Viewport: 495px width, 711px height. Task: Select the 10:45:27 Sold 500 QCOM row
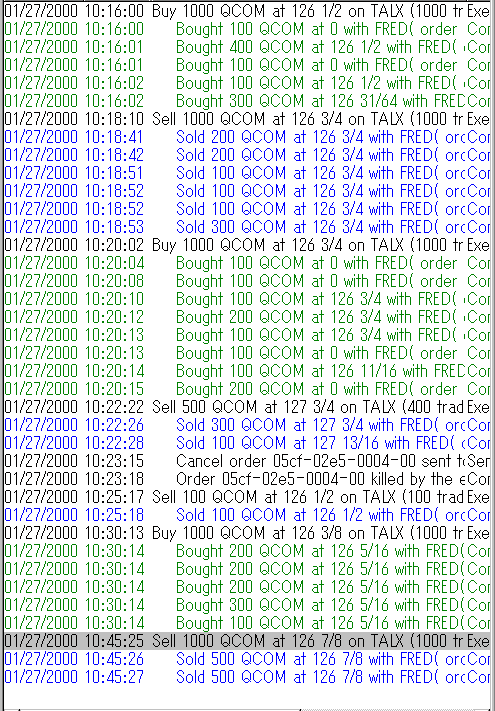pos(247,677)
